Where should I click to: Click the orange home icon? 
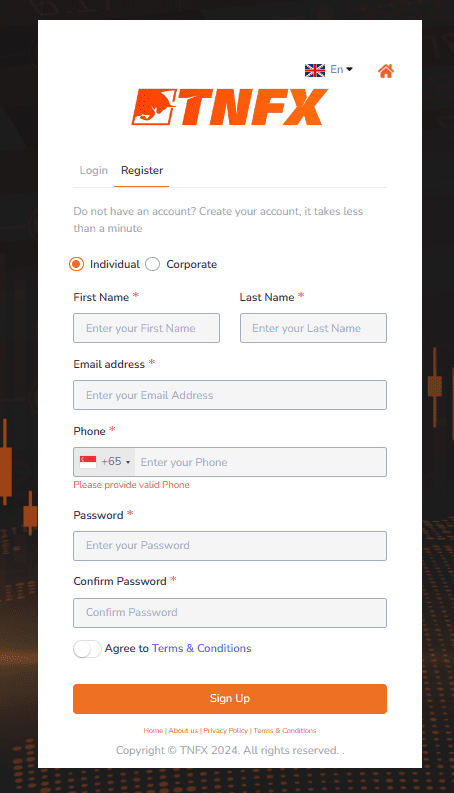(386, 71)
